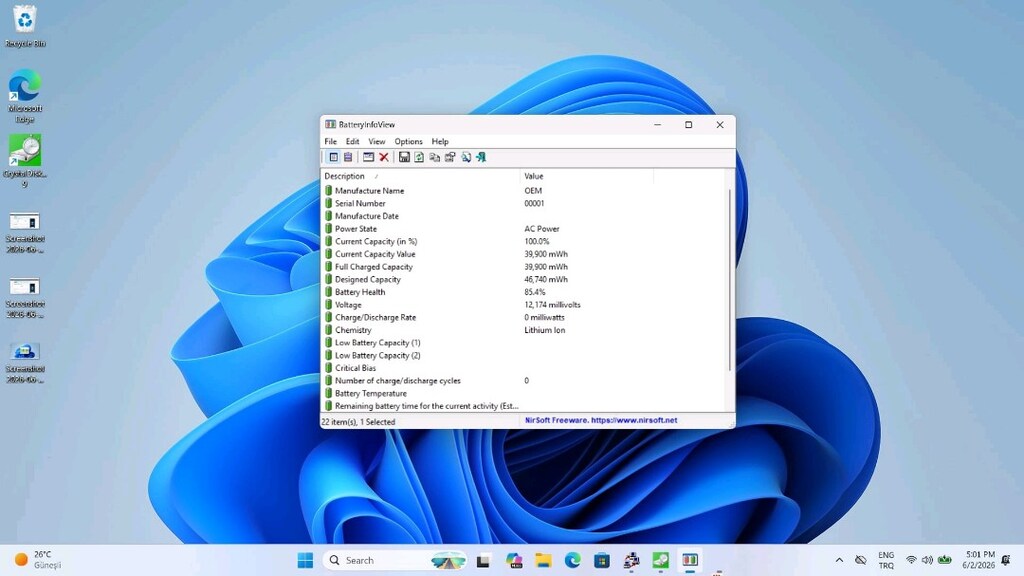Image resolution: width=1024 pixels, height=576 pixels.
Task: Open the Help menu
Action: pos(440,142)
